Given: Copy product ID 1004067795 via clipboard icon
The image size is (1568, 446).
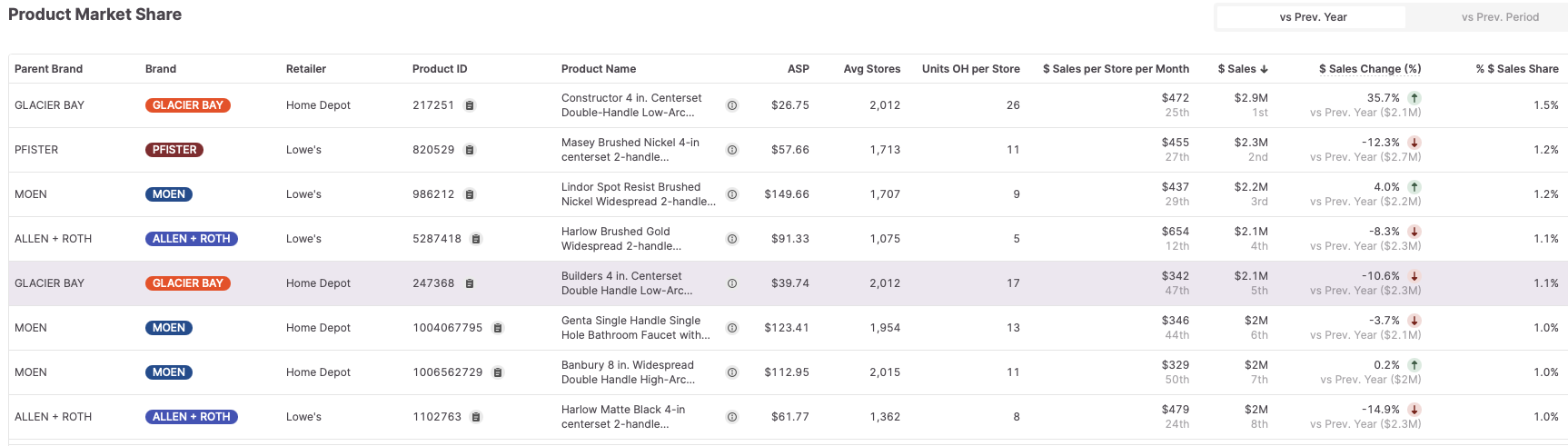Looking at the screenshot, I should (x=498, y=328).
